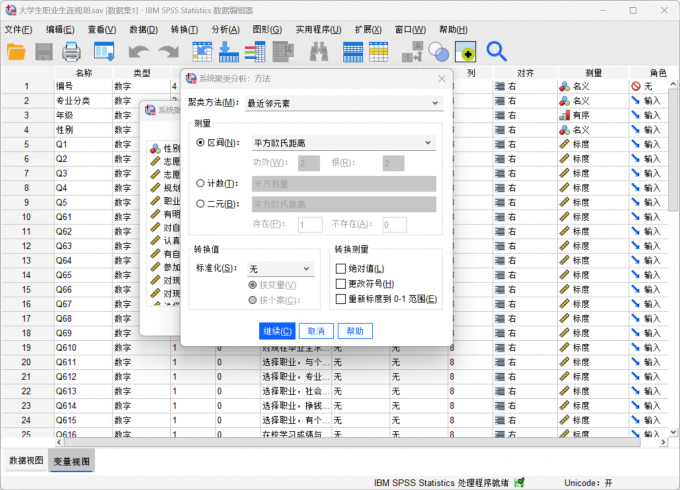Viewport: 680px width, 490px height.
Task: Open the 标准化(S) dropdown
Action: tap(281, 269)
